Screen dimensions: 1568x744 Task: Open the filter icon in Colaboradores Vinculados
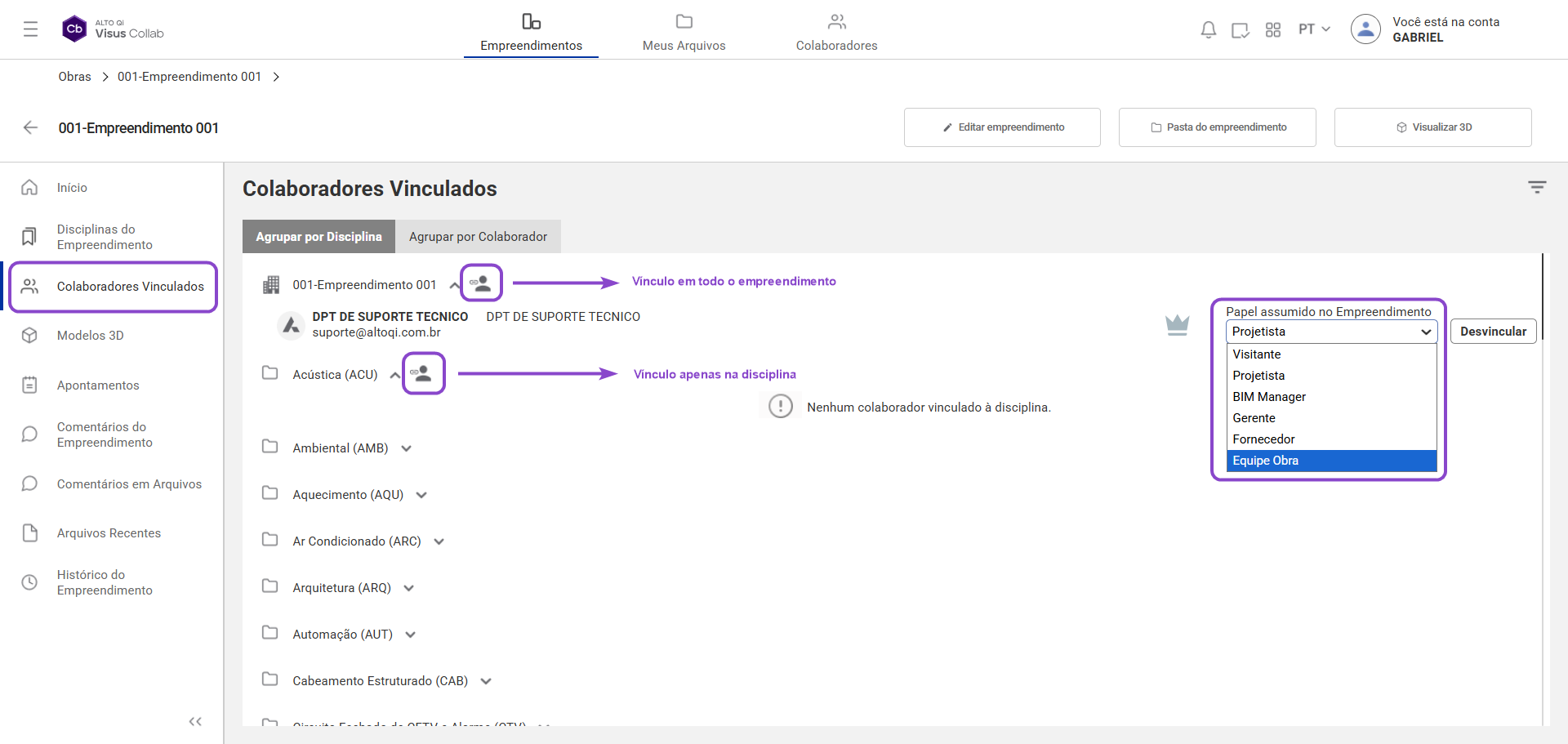1537,188
